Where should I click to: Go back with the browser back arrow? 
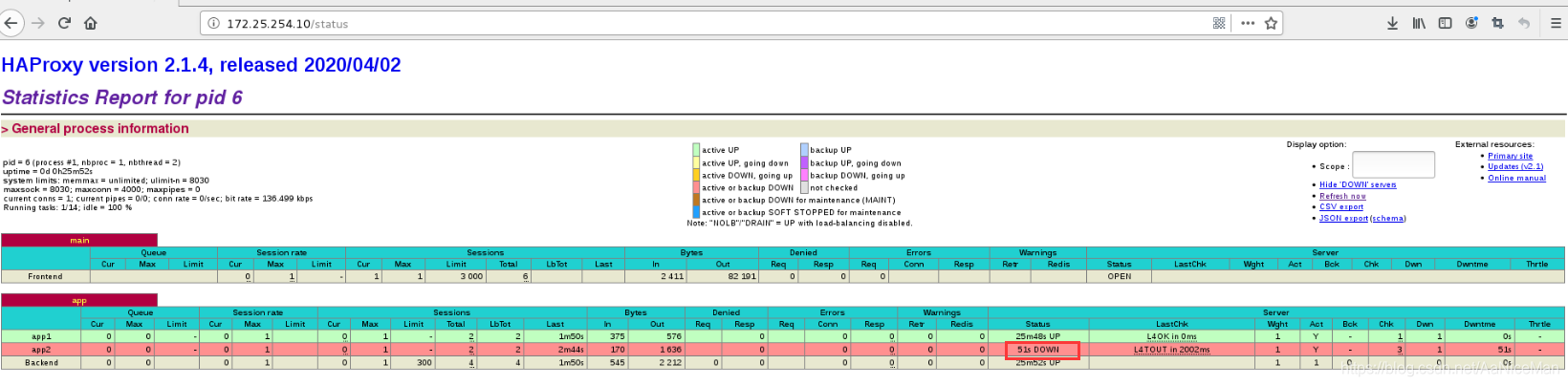tap(11, 23)
